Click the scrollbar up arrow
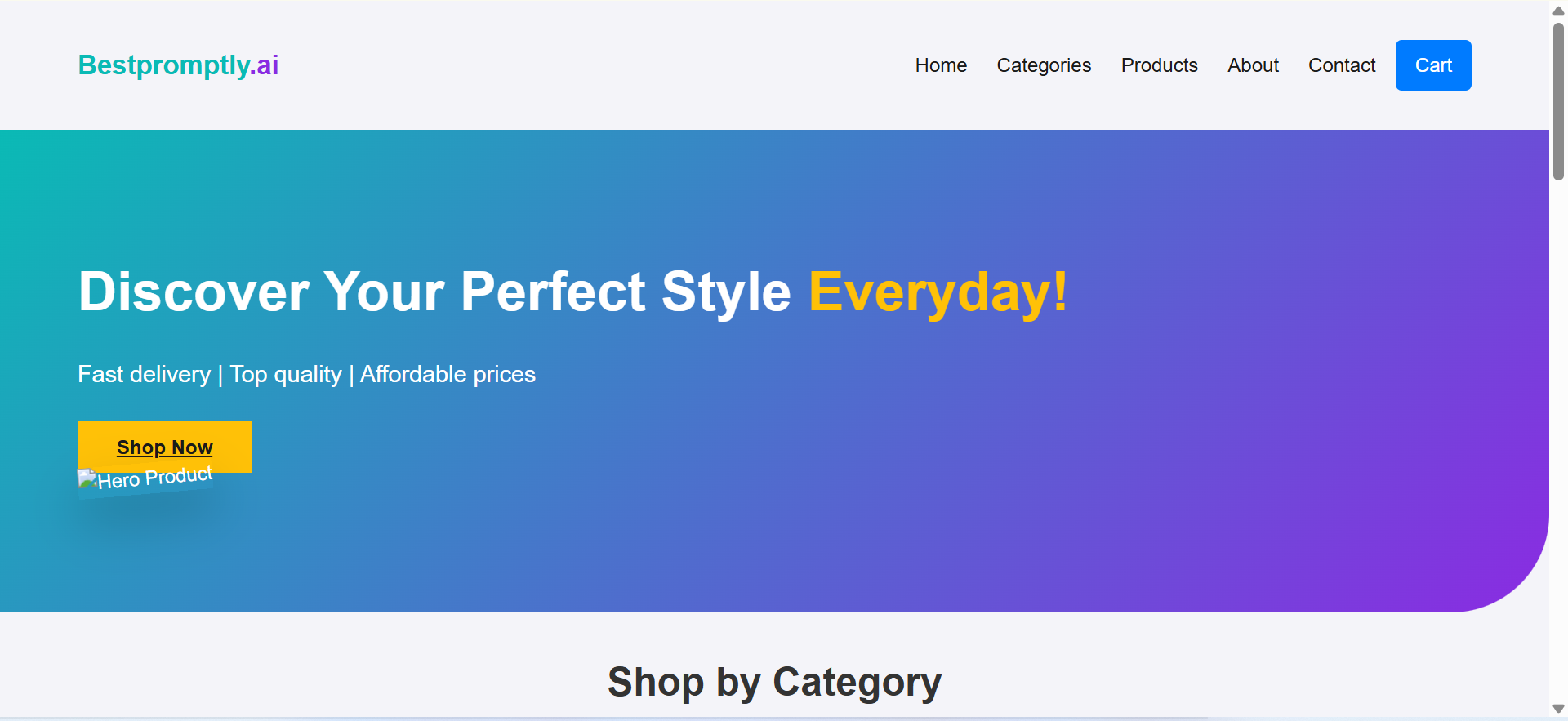The height and width of the screenshot is (721, 1568). pyautogui.click(x=1557, y=10)
